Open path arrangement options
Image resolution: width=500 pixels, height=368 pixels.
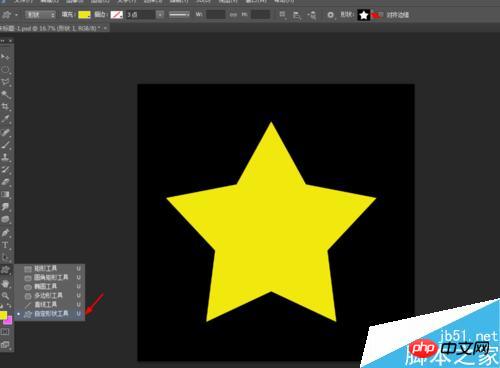312,15
